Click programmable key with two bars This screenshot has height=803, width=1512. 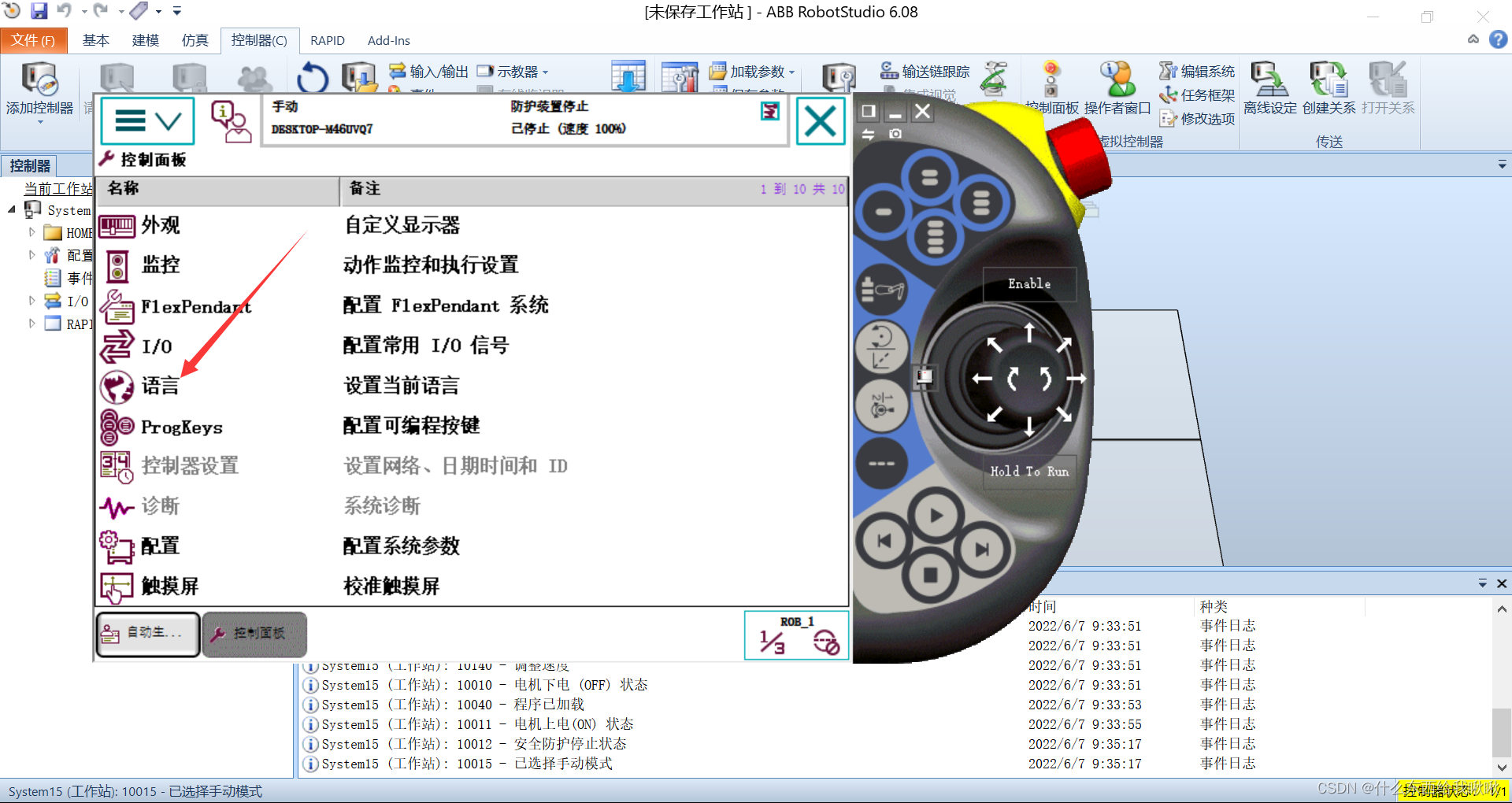point(929,178)
